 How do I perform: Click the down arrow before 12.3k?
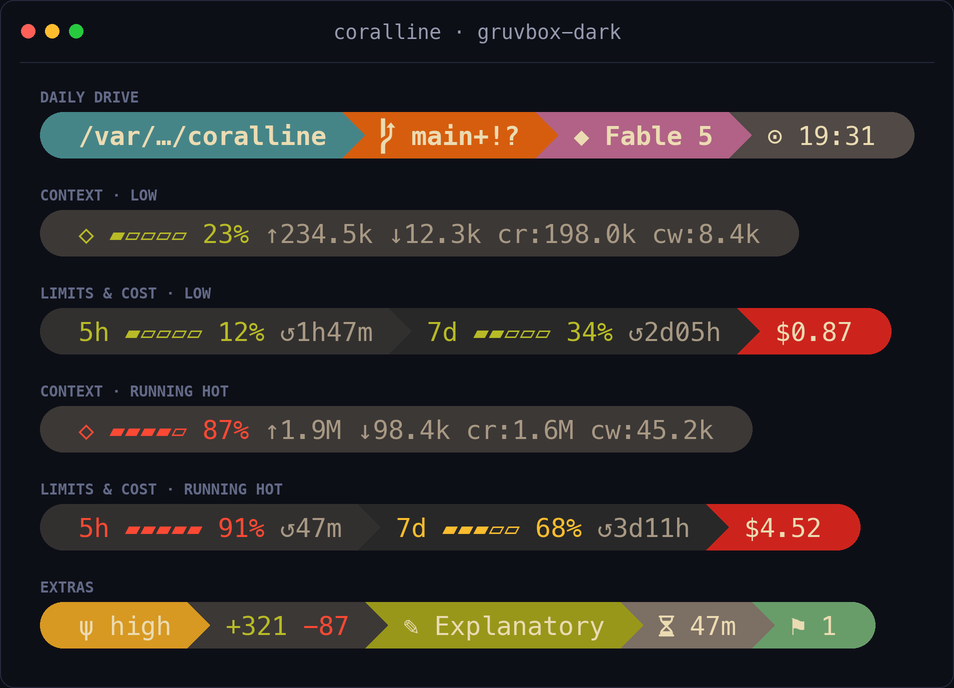(x=395, y=235)
